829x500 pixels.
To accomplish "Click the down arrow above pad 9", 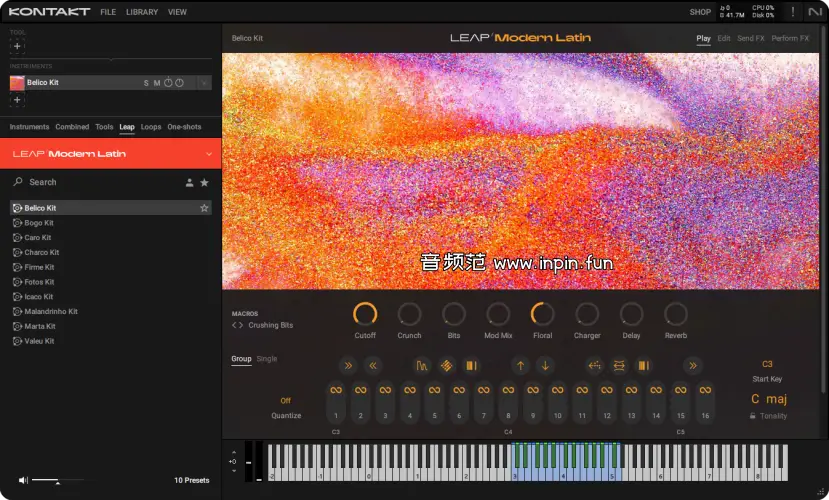I will tap(544, 365).
